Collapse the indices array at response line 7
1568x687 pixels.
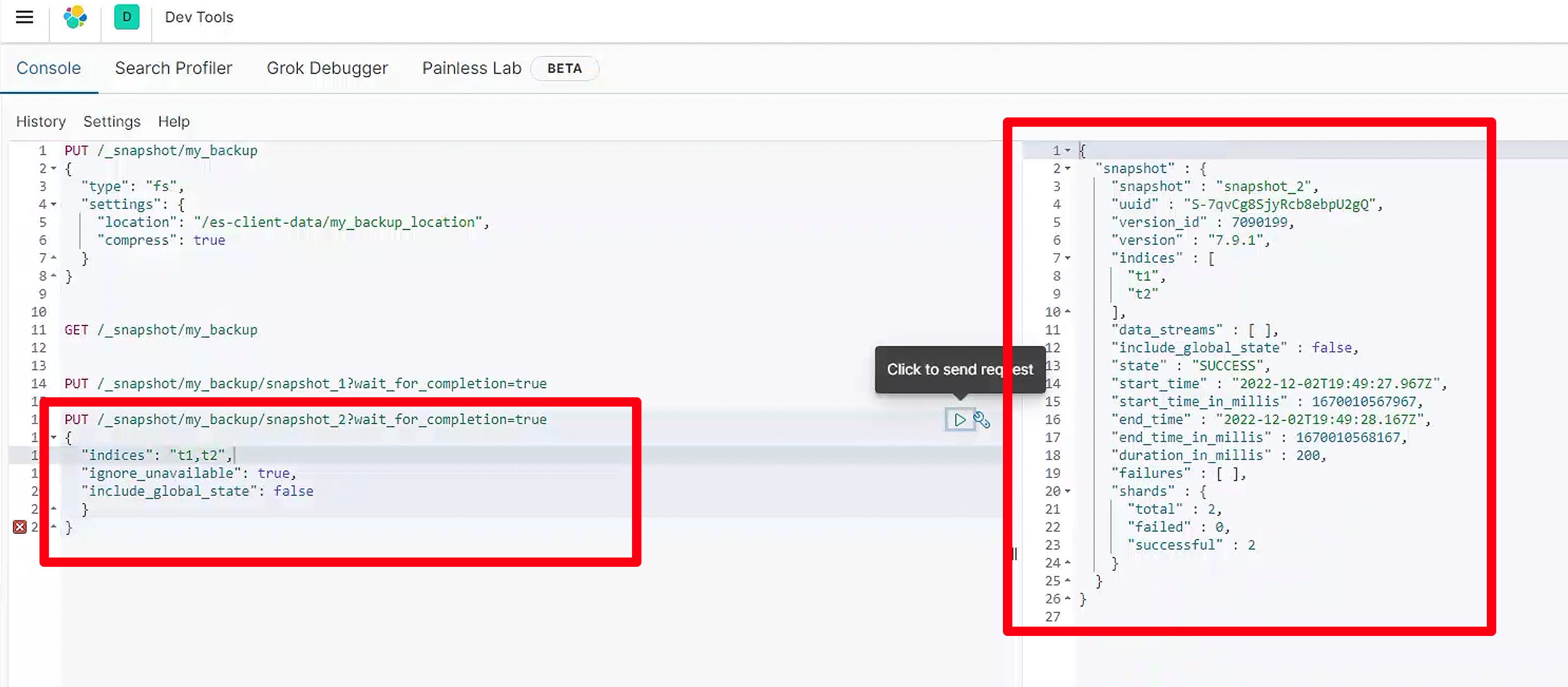(x=1068, y=258)
